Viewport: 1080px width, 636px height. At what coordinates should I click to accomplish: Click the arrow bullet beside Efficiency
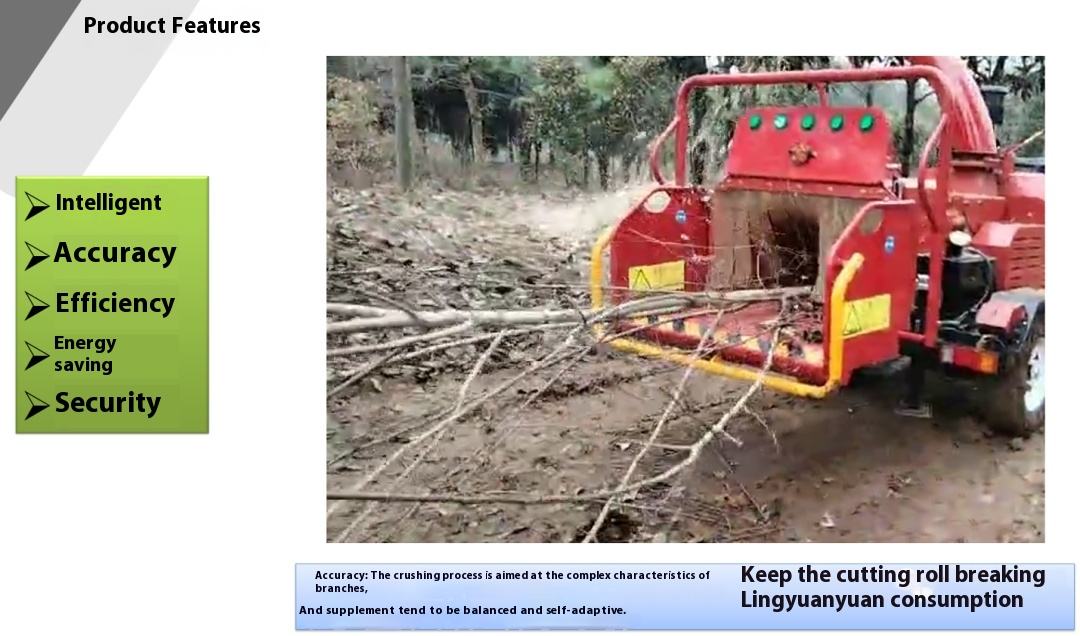(37, 305)
